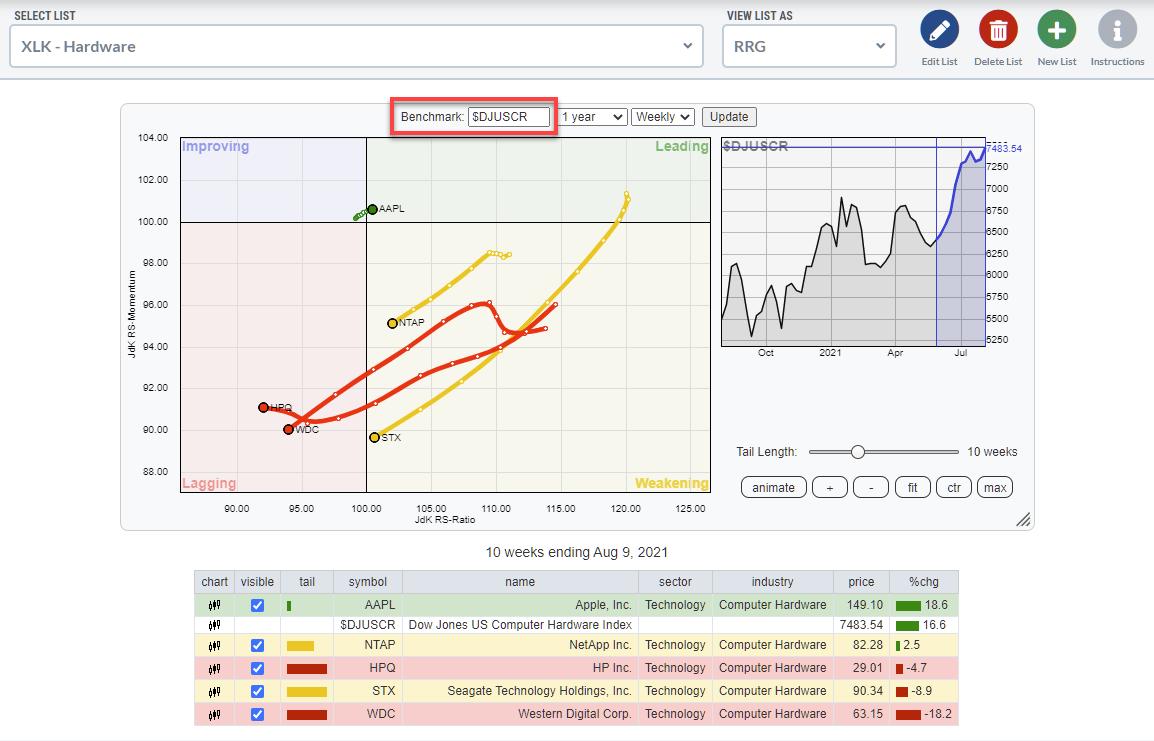Open the chart icon for NTAP row
The image size is (1154, 741).
(214, 646)
